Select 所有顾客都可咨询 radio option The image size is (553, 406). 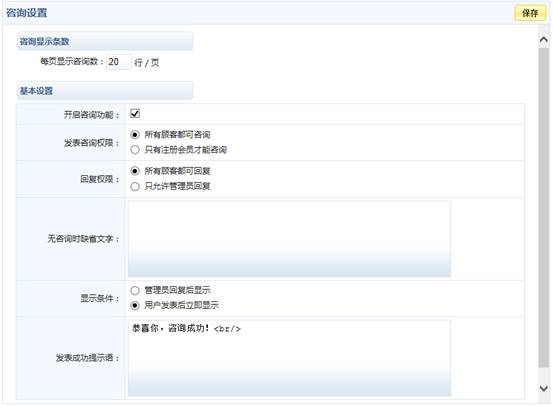pyautogui.click(x=135, y=134)
